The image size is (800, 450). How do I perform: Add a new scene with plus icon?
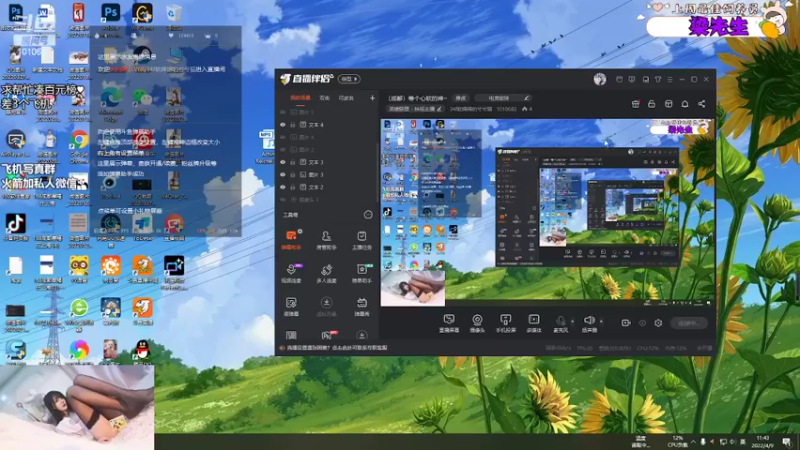372,98
